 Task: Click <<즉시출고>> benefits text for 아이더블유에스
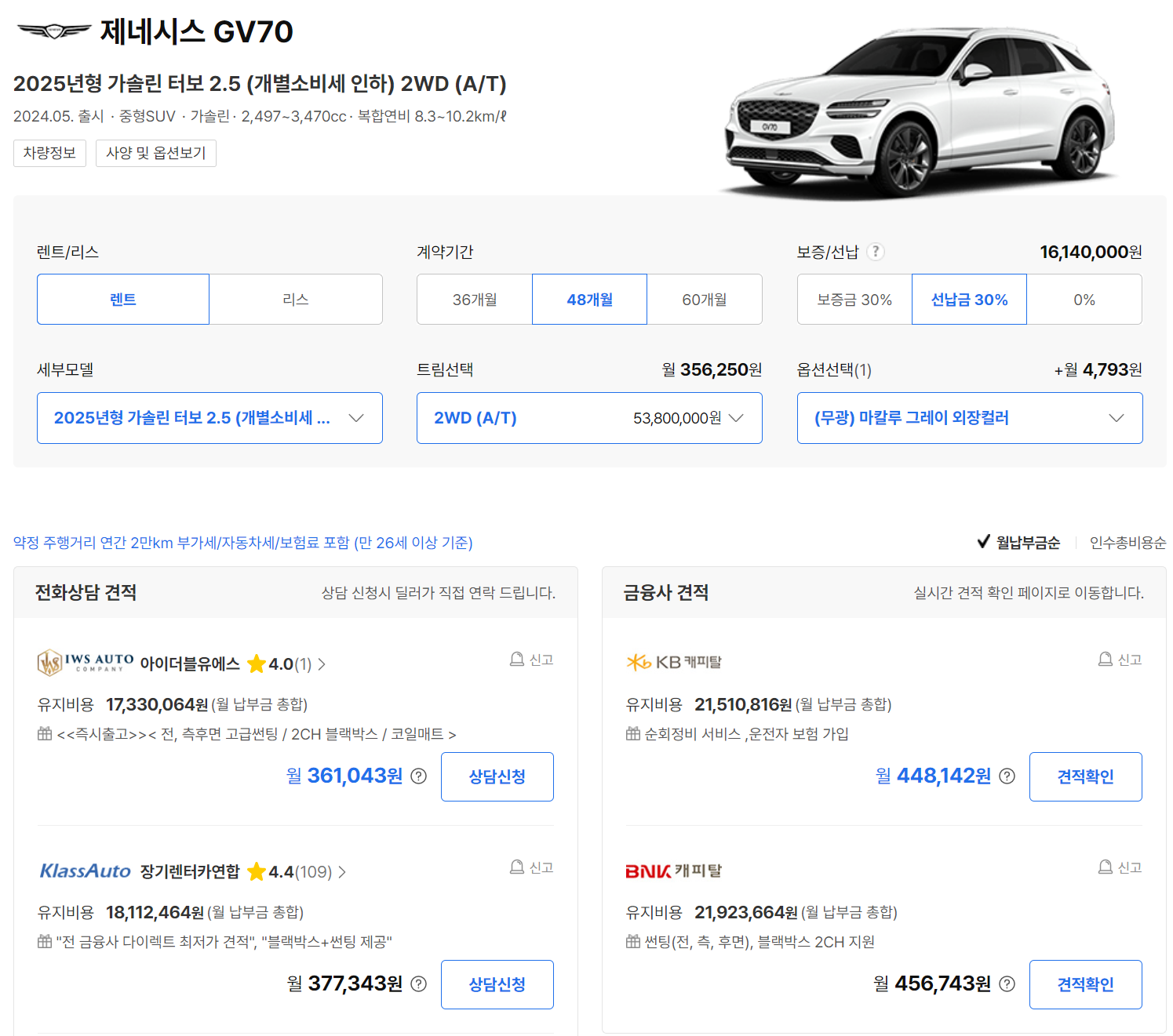257,734
